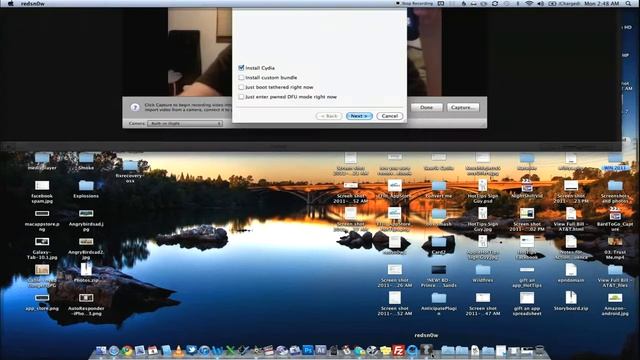The height and width of the screenshot is (360, 640).
Task: Click the redsn0w icon in dock
Action: click(x=426, y=350)
